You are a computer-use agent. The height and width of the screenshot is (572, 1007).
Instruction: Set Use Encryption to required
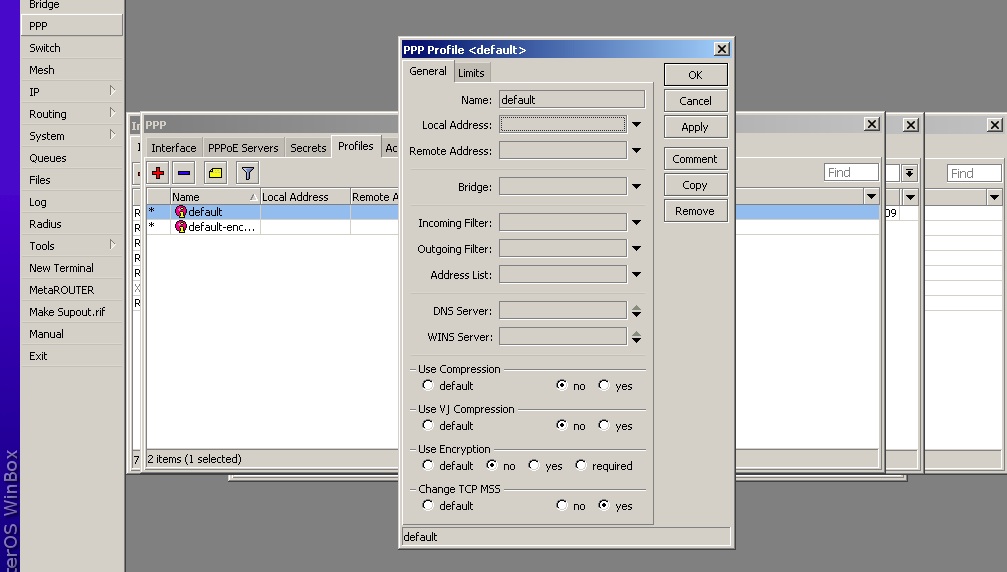click(581, 465)
